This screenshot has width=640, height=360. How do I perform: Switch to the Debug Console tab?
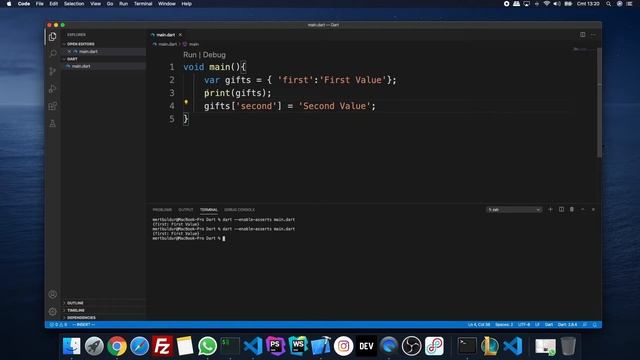(x=240, y=210)
